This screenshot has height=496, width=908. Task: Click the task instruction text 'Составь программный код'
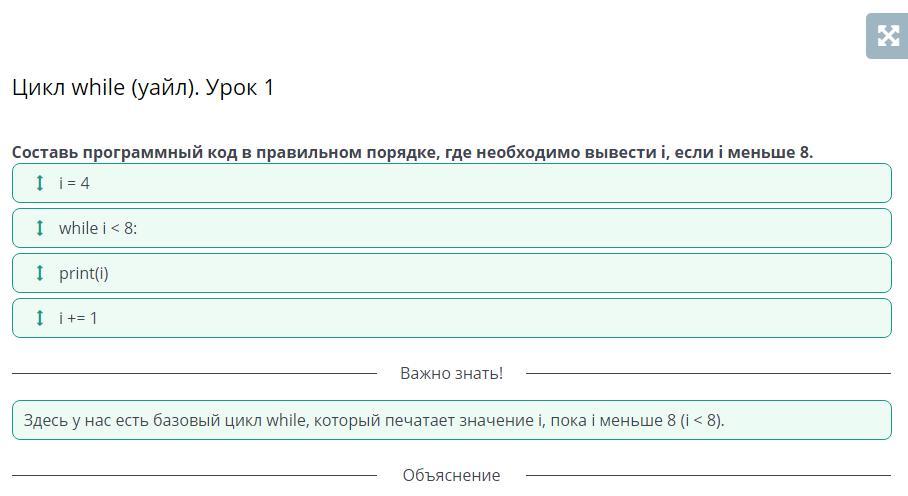click(130, 152)
